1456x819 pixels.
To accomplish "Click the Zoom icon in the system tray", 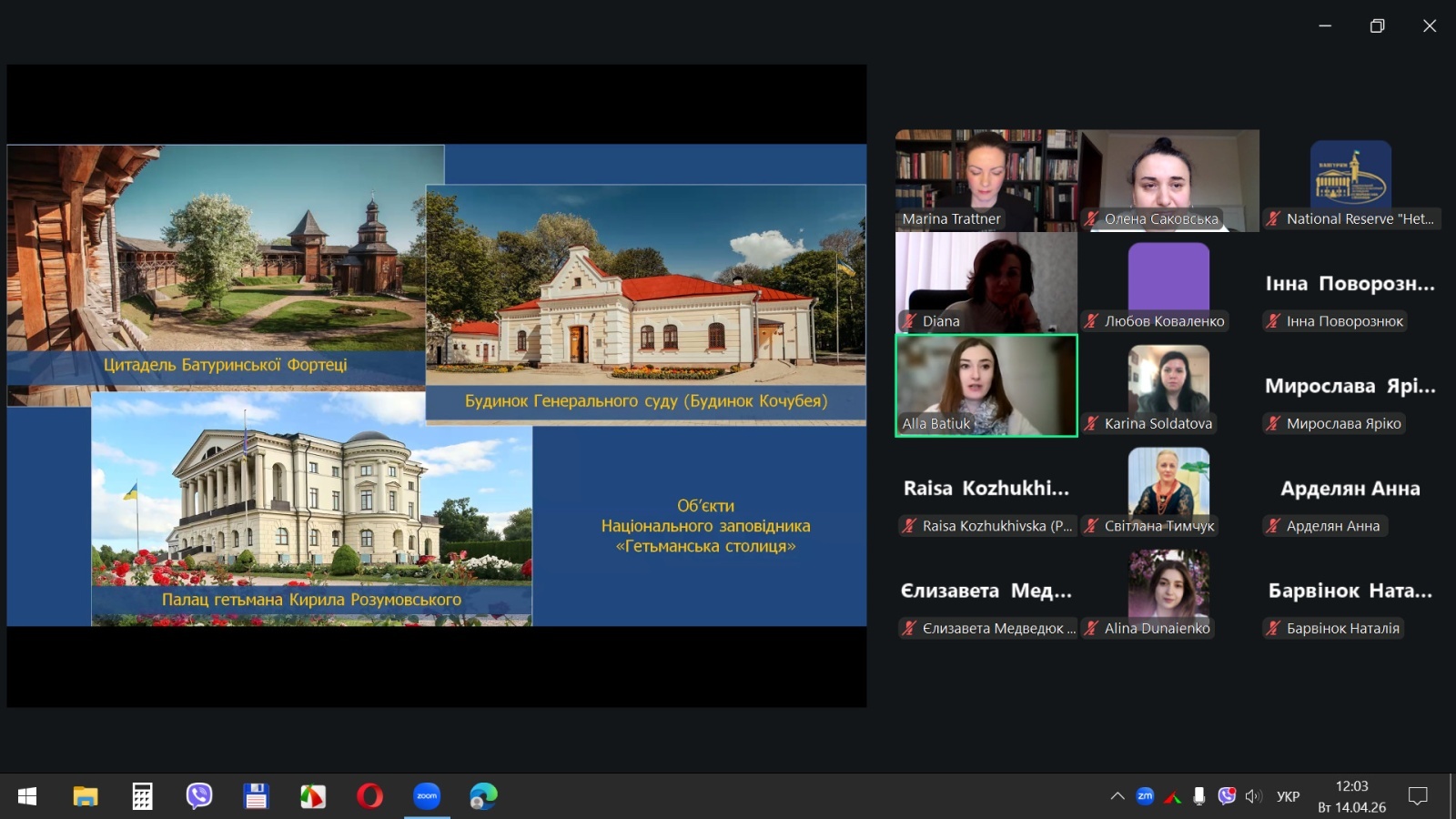I will [1145, 796].
